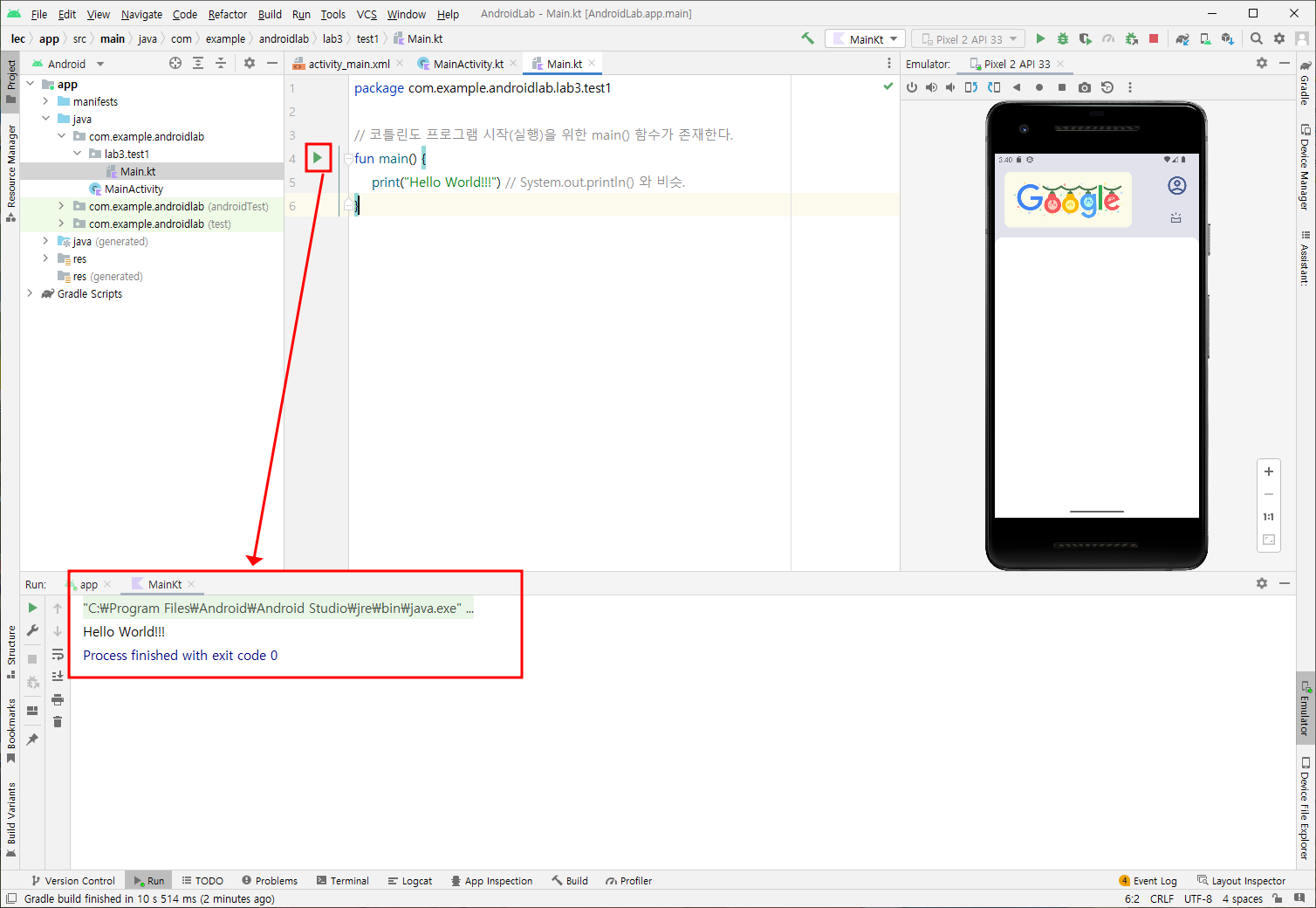The image size is (1316, 908).
Task: Modify run configuration wrench icon
Action: click(32, 630)
